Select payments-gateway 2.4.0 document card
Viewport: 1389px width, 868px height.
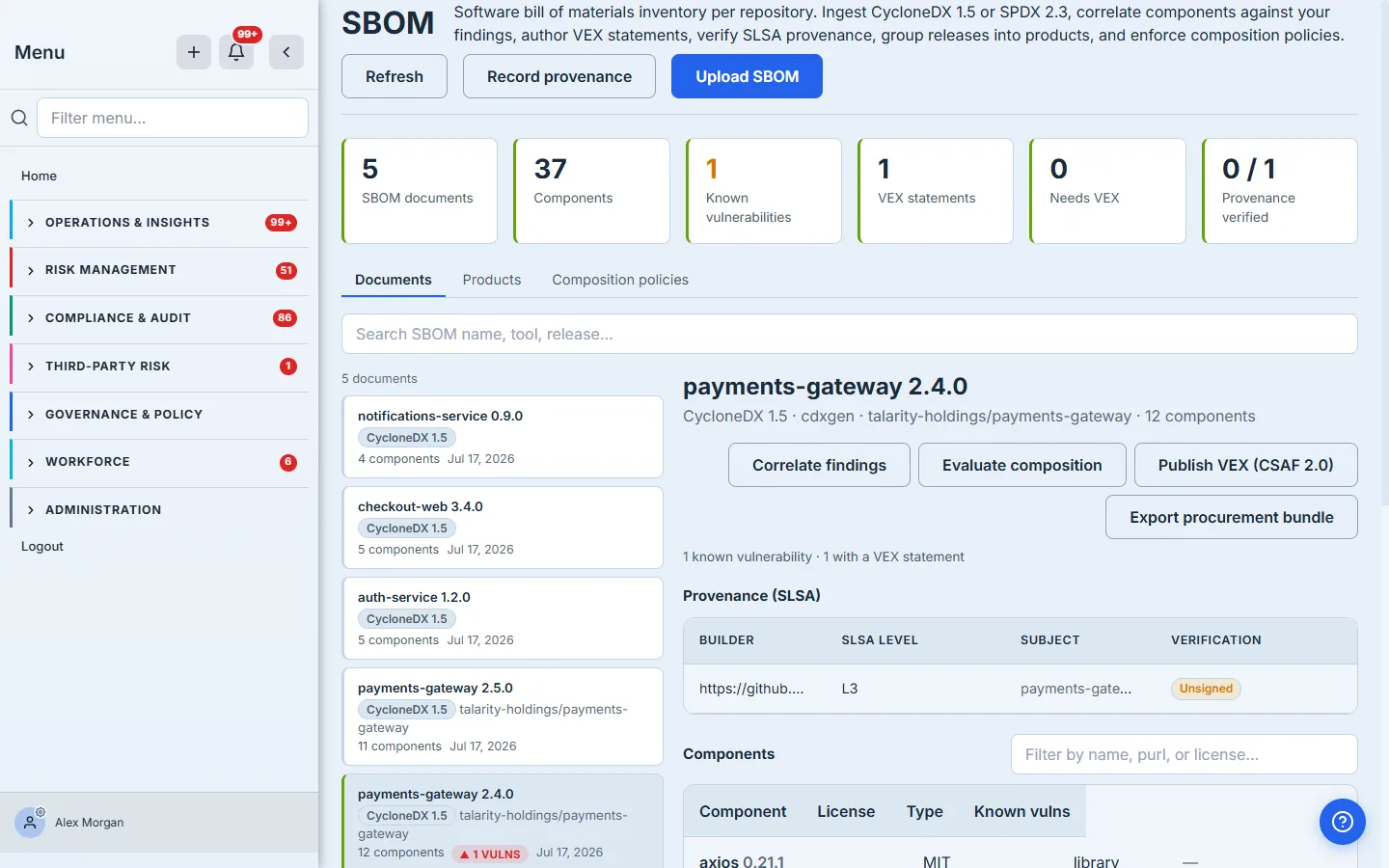503,822
